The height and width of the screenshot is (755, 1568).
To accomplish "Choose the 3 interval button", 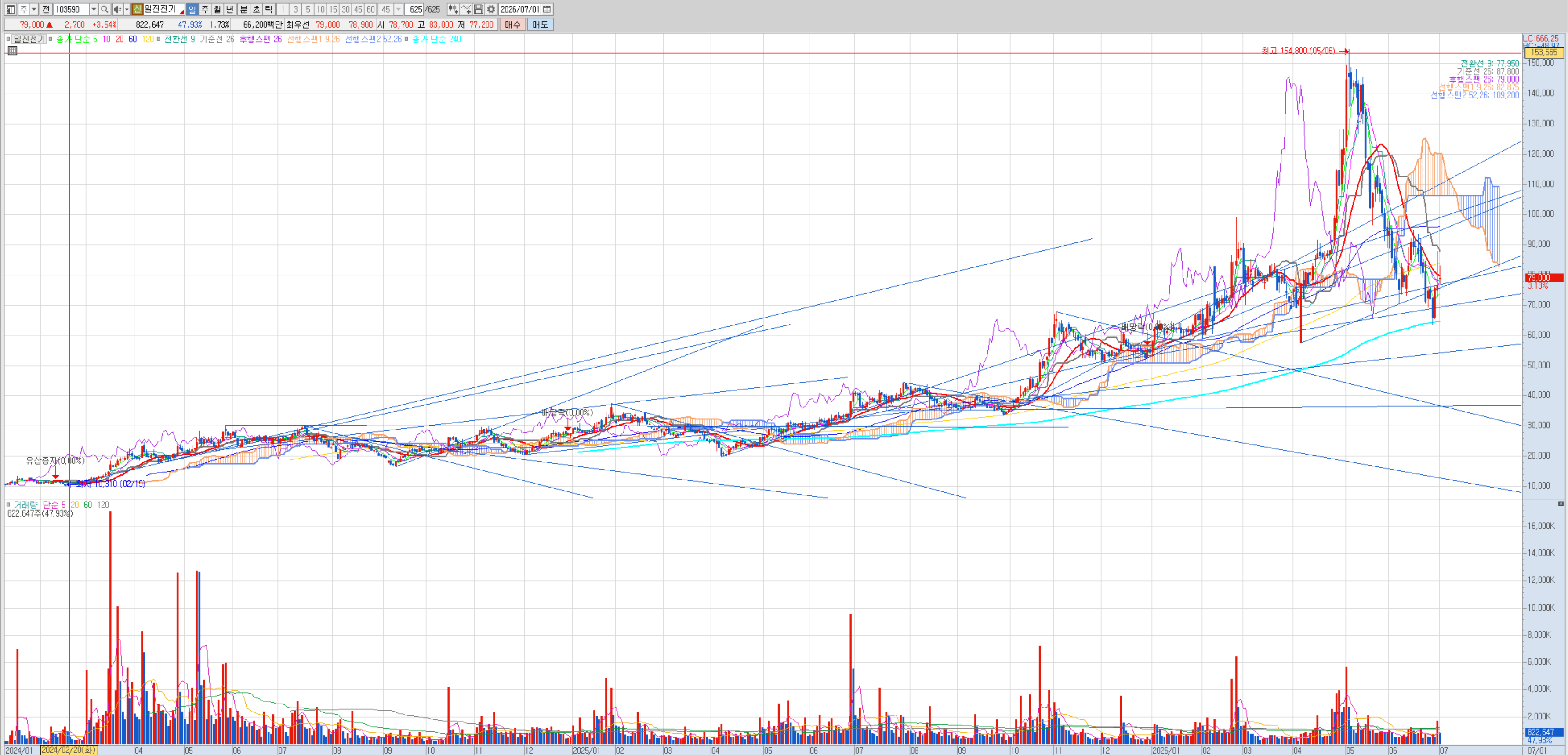I will click(x=296, y=9).
